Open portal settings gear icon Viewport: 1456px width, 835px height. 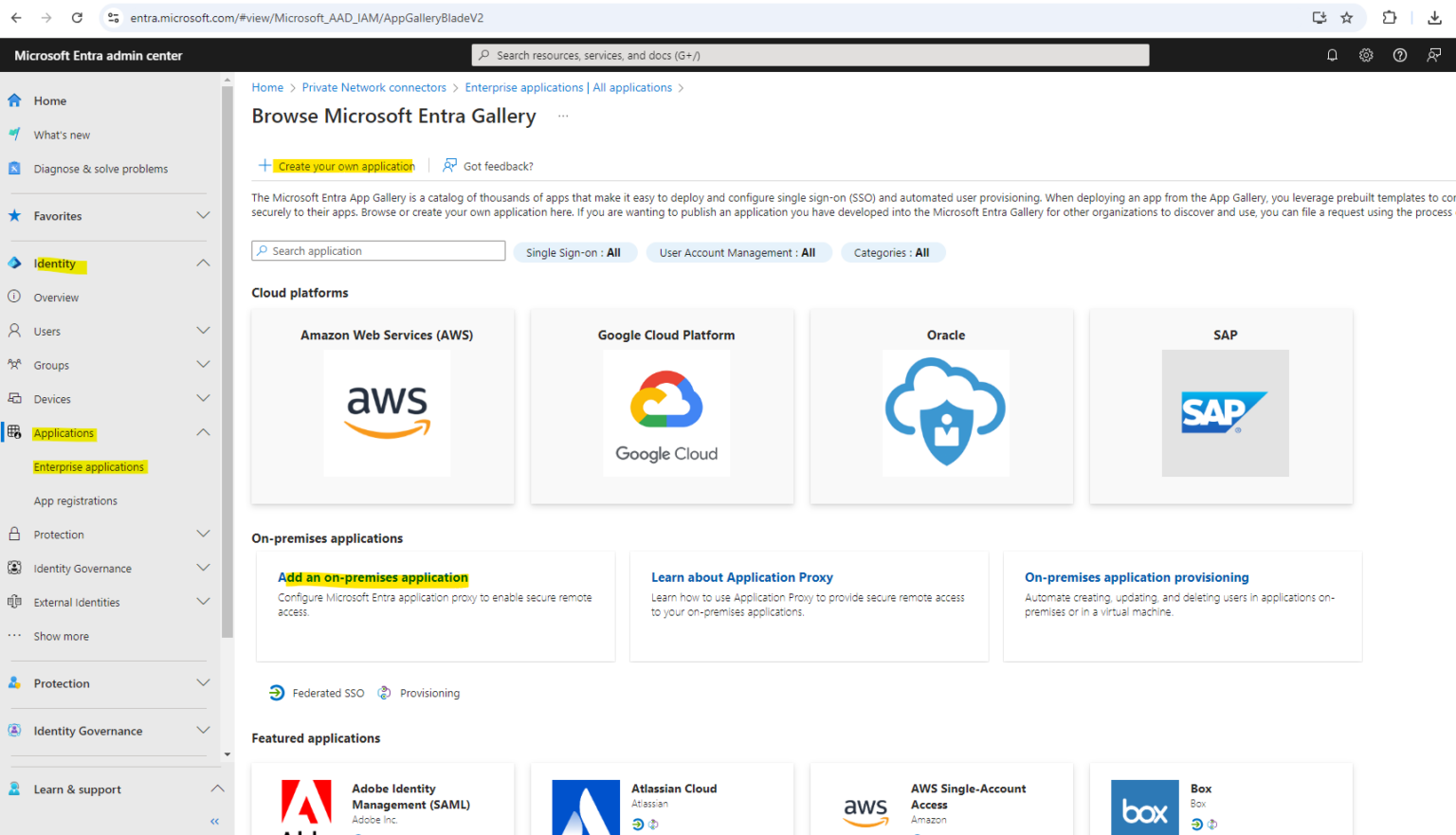pos(1366,55)
